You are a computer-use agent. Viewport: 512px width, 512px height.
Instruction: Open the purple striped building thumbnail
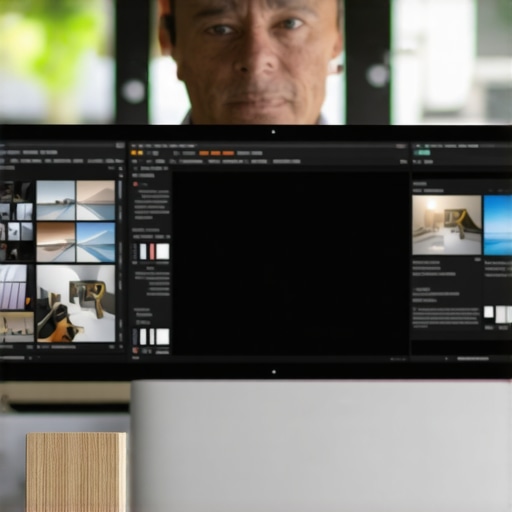(x=13, y=287)
